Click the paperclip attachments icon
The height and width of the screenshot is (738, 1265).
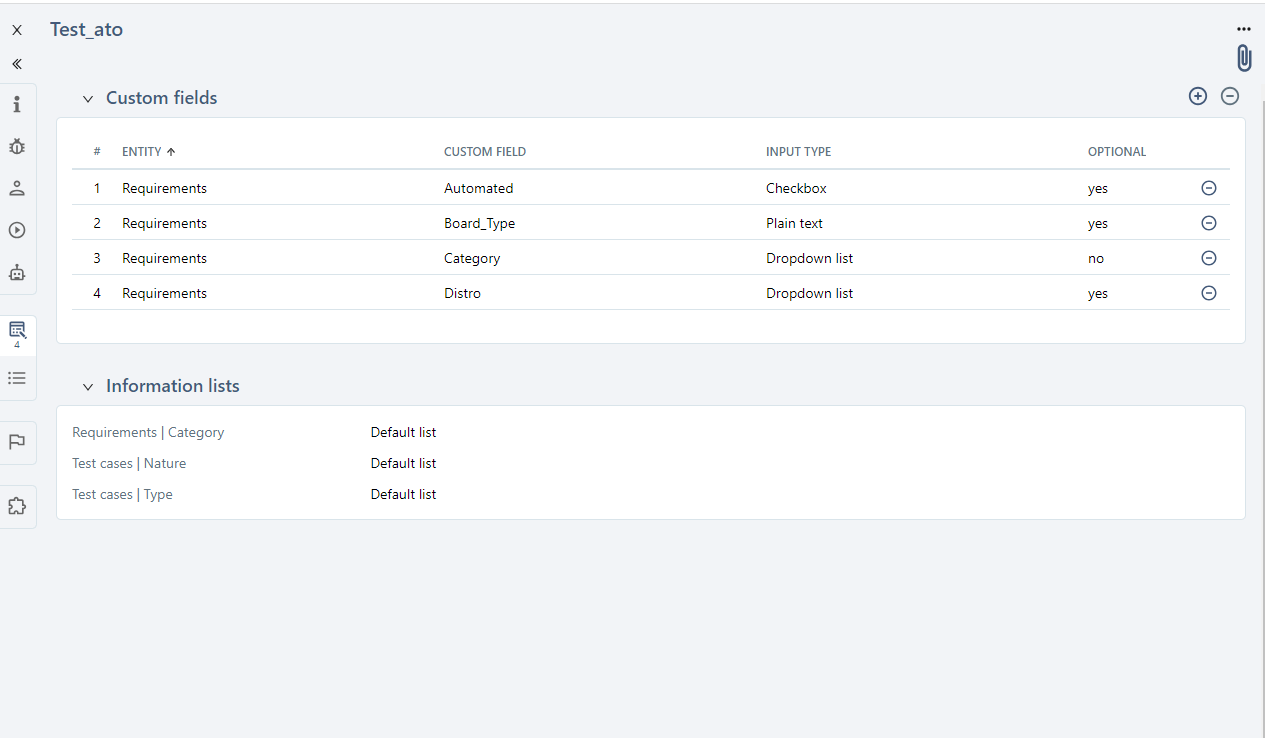coord(1244,58)
